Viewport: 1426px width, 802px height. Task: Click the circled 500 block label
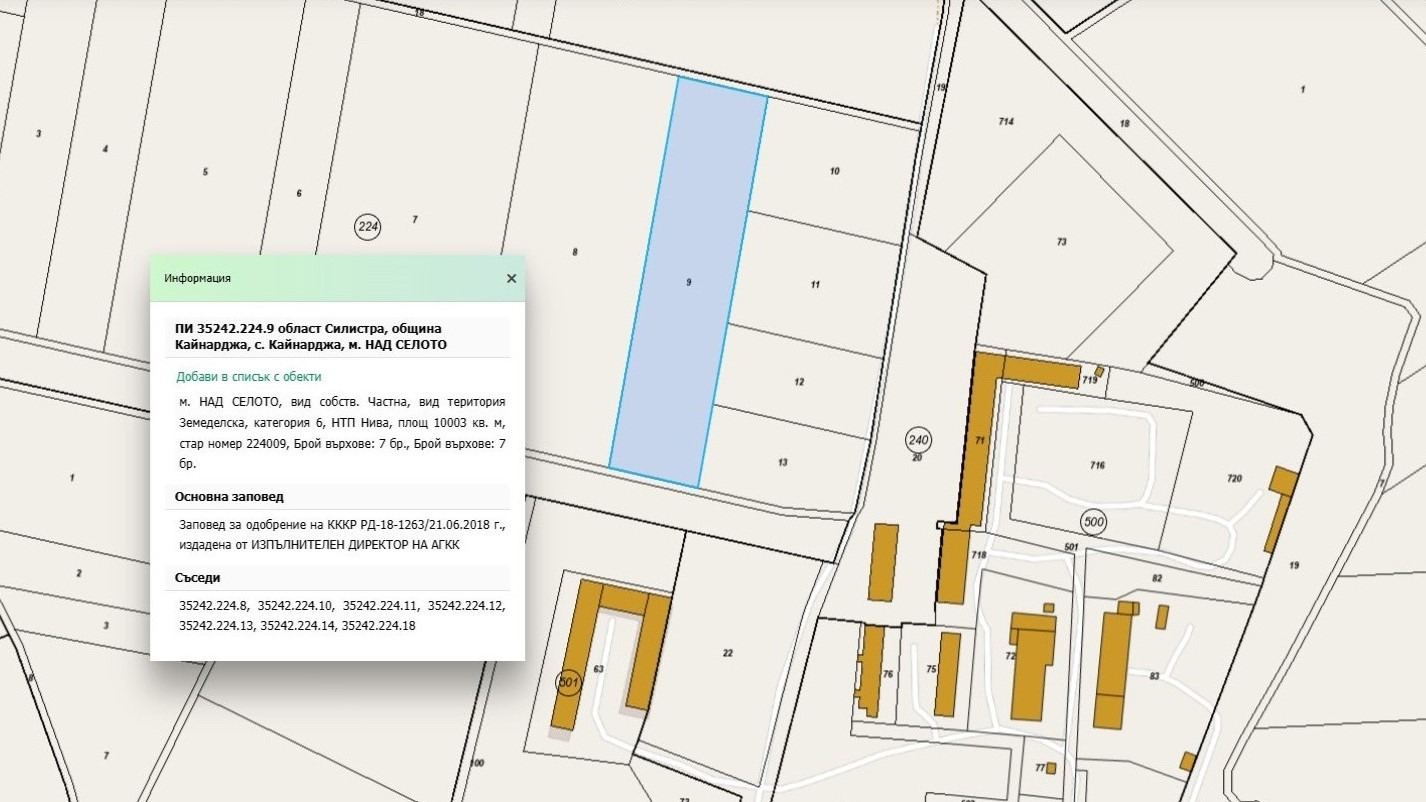pyautogui.click(x=1094, y=521)
